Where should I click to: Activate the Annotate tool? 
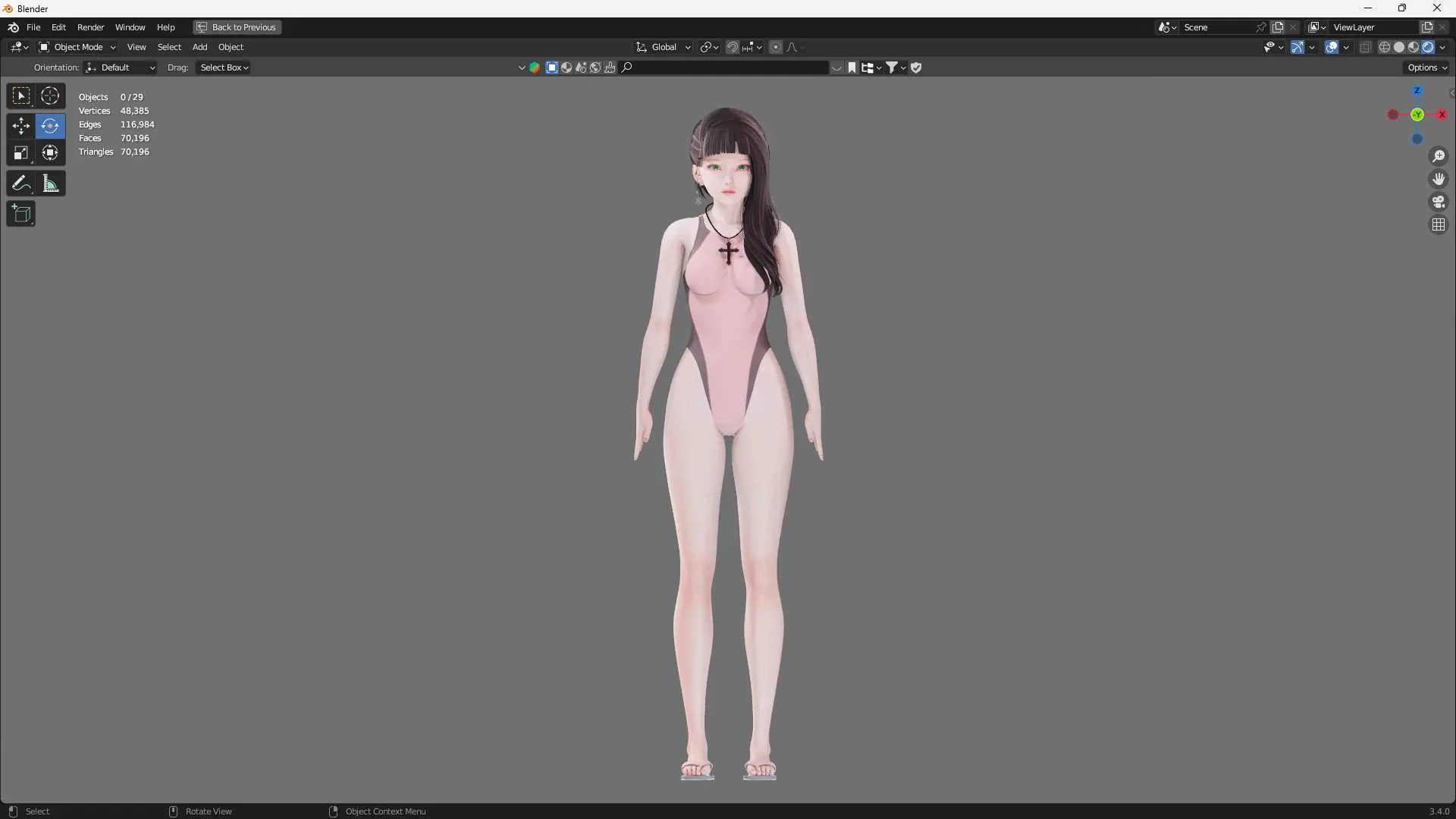coord(20,183)
